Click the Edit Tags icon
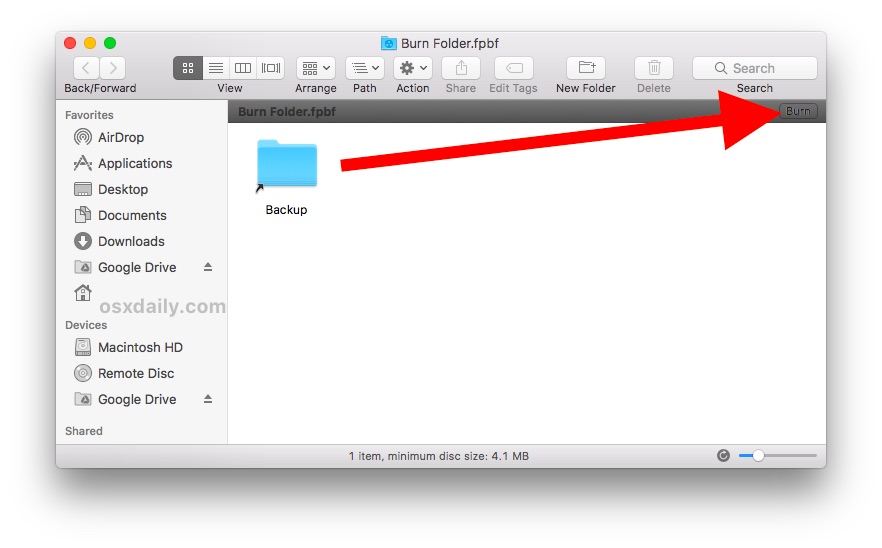882x548 pixels. pyautogui.click(x=514, y=68)
